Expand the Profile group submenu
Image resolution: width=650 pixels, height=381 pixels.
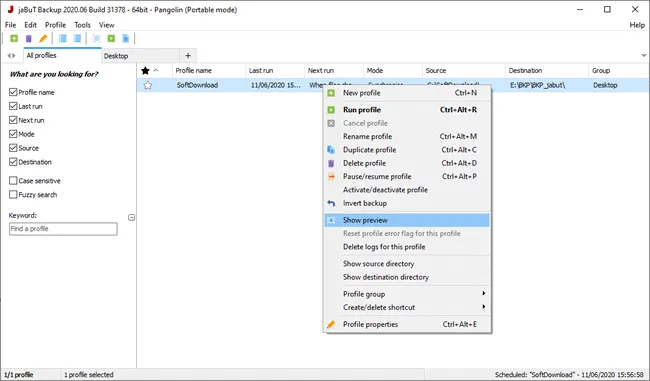point(407,294)
